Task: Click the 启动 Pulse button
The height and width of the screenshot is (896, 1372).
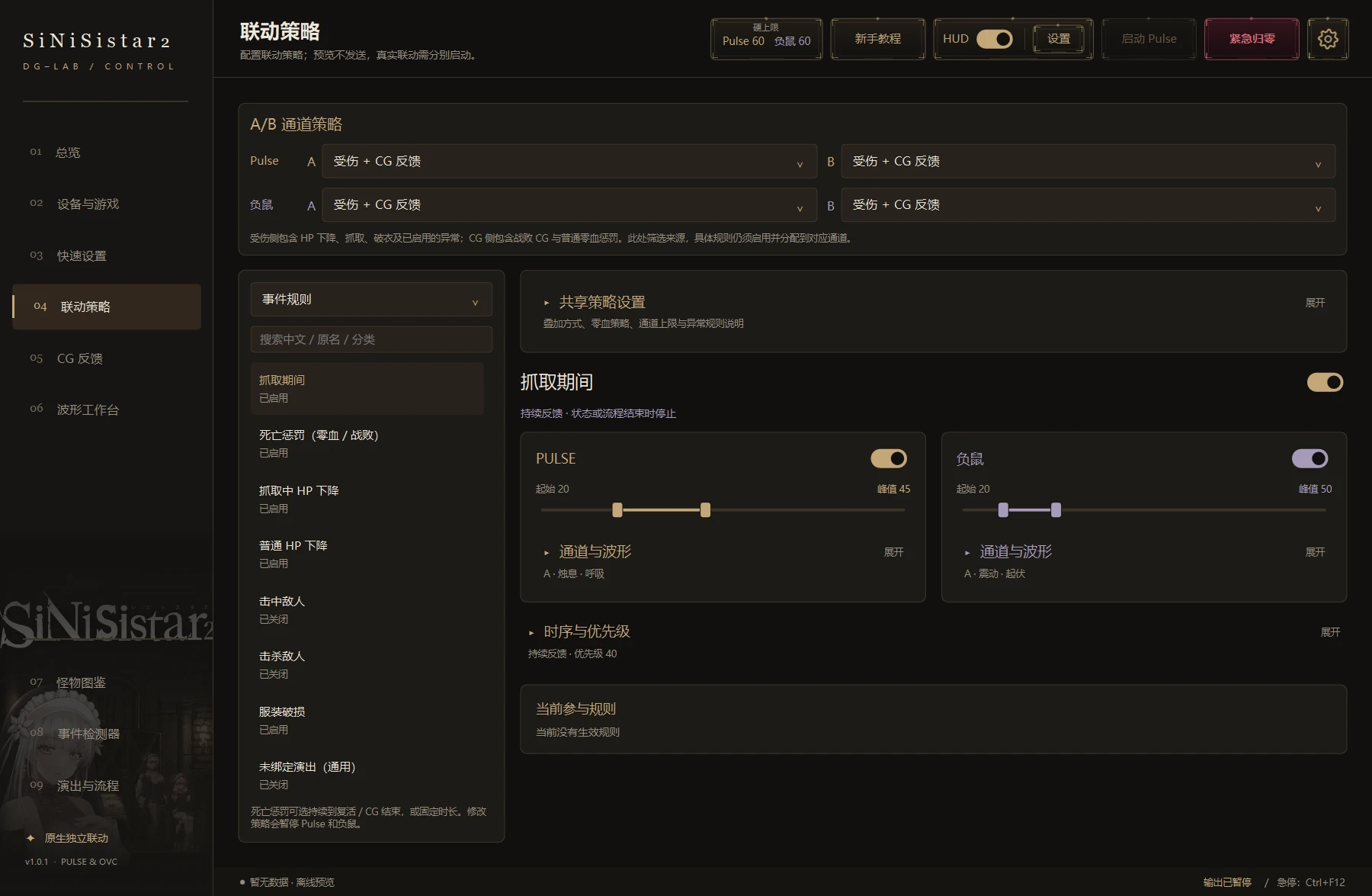Action: tap(1149, 39)
